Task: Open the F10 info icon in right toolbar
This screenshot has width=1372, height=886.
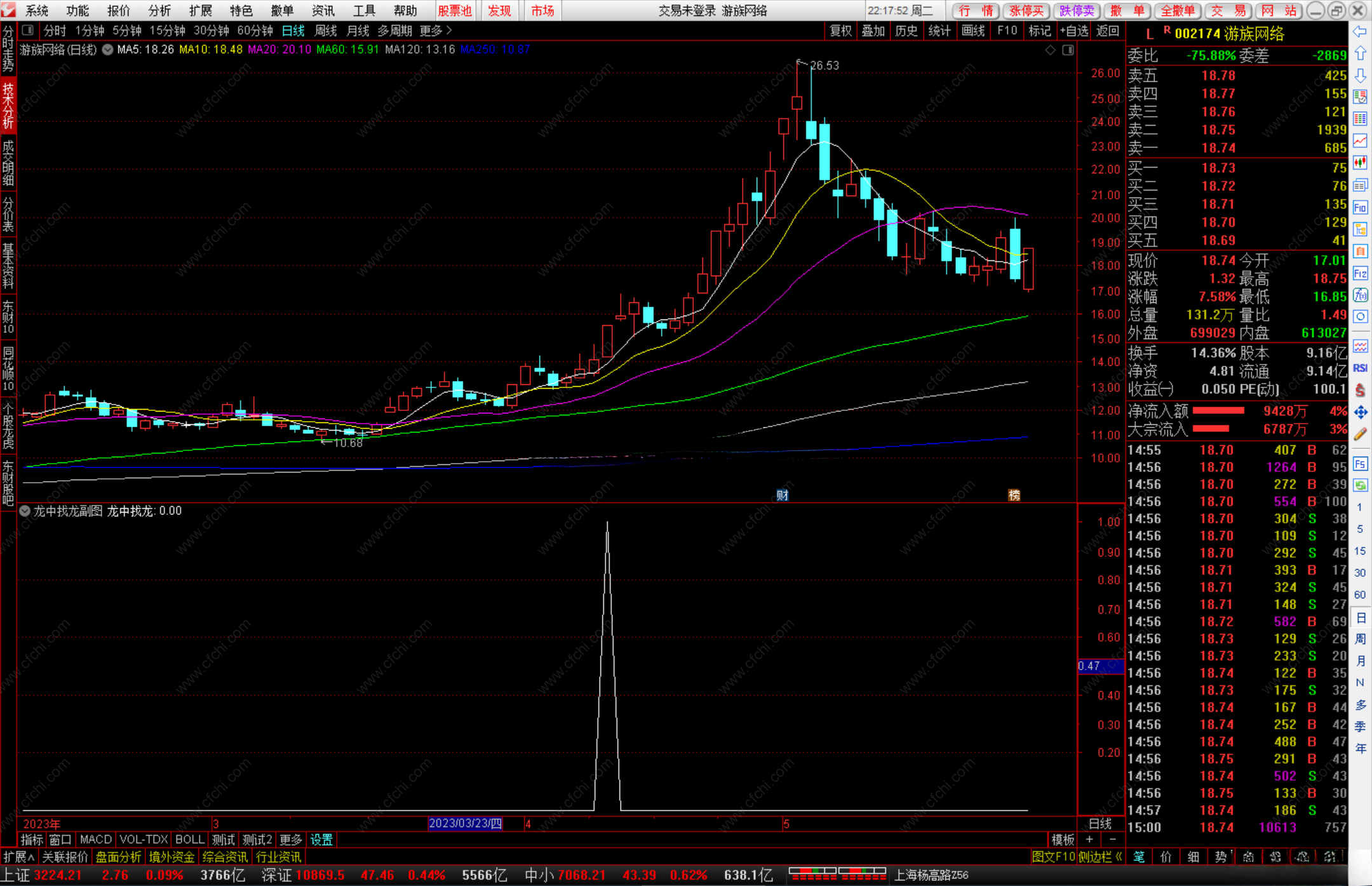Action: point(1360,208)
